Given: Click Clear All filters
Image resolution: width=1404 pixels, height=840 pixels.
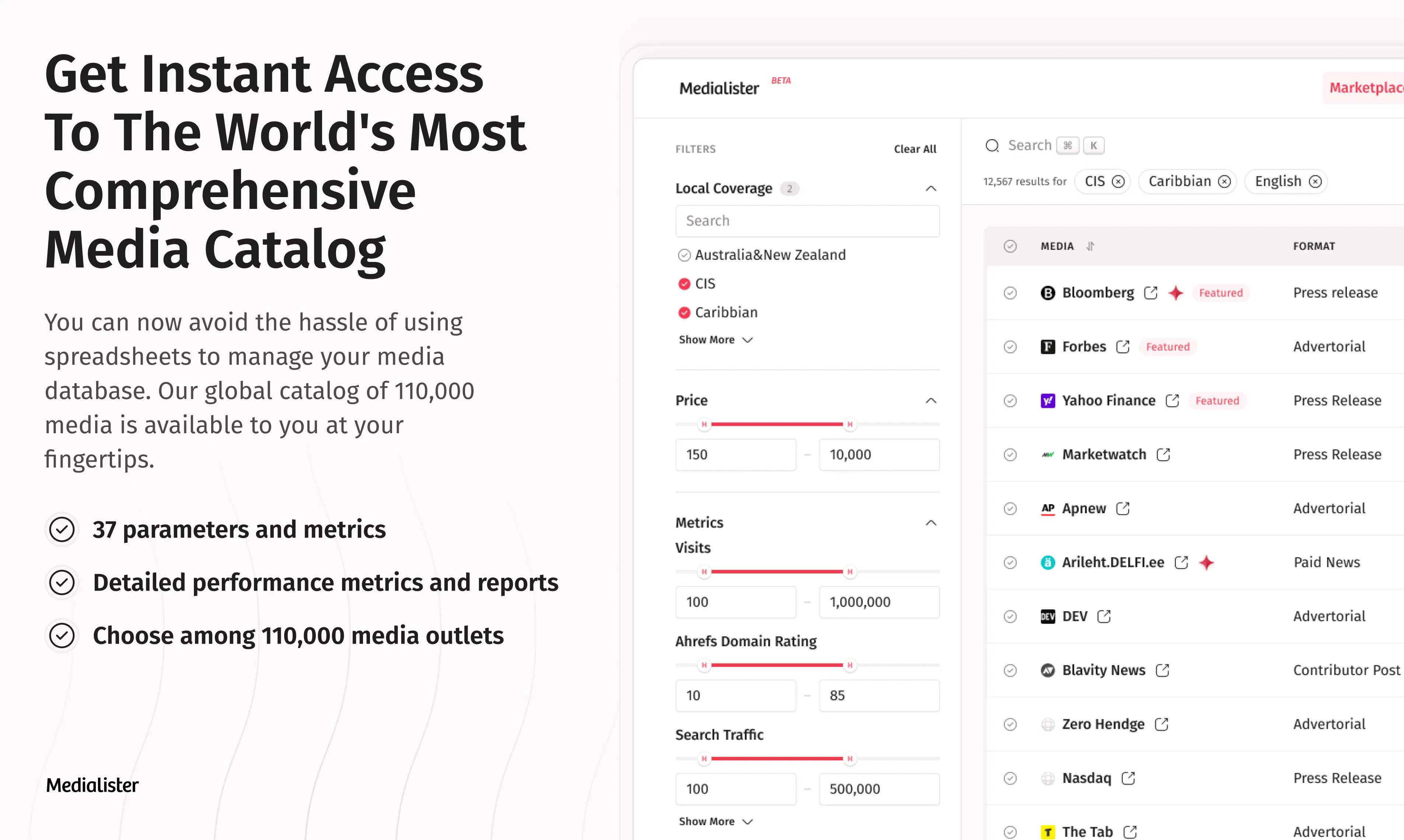Looking at the screenshot, I should click(915, 149).
